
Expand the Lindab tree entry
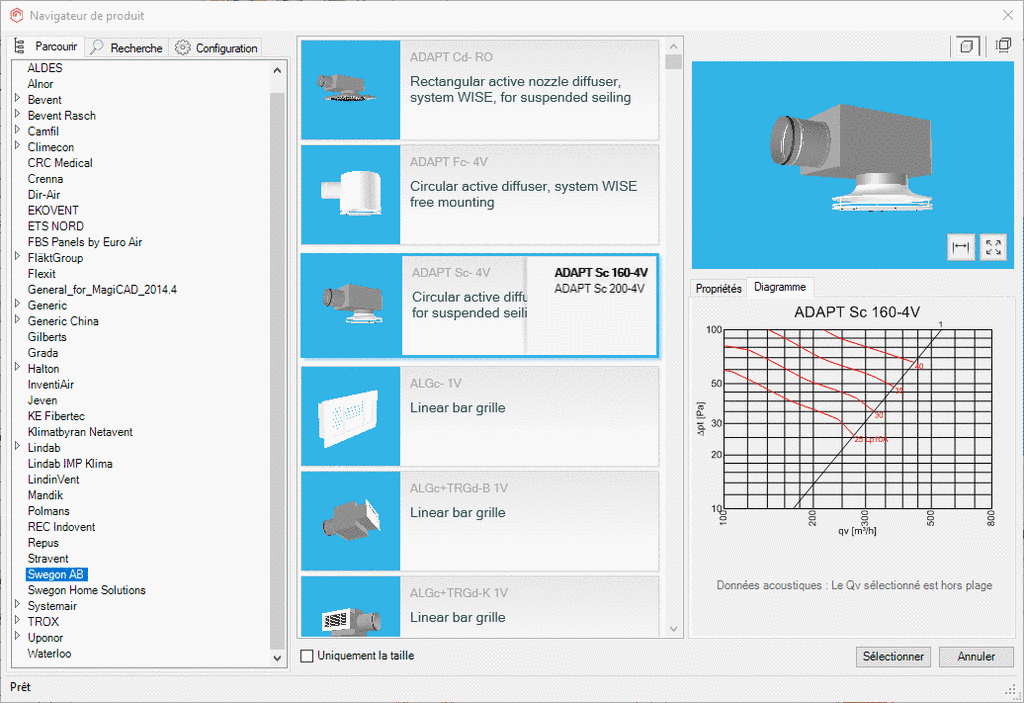click(17, 448)
